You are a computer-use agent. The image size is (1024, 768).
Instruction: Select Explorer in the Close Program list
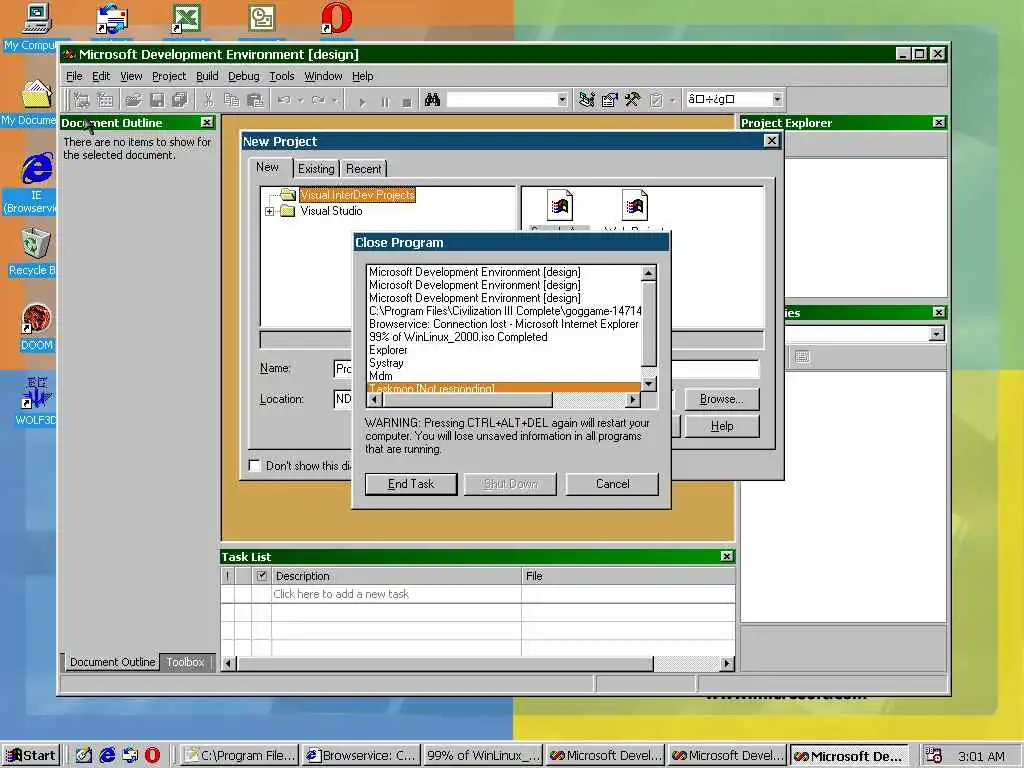point(504,350)
